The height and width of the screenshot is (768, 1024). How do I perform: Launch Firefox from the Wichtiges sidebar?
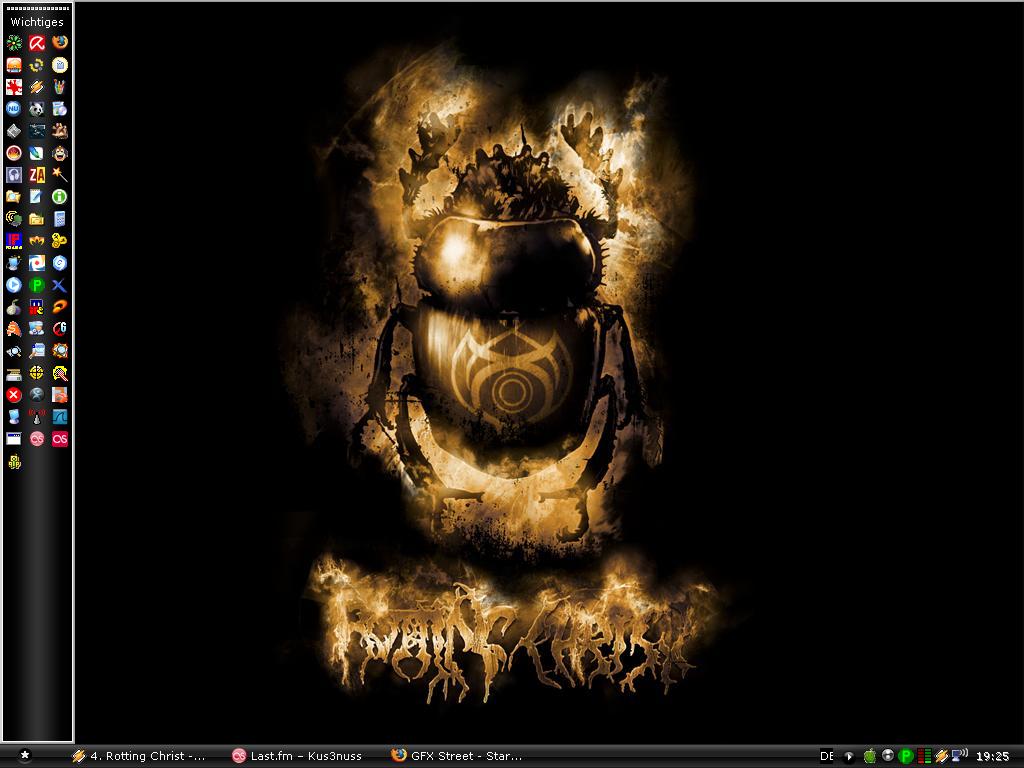coord(59,43)
